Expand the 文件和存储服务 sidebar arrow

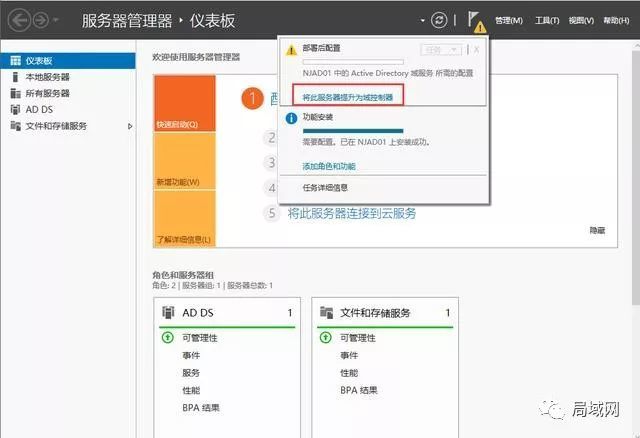coord(130,126)
